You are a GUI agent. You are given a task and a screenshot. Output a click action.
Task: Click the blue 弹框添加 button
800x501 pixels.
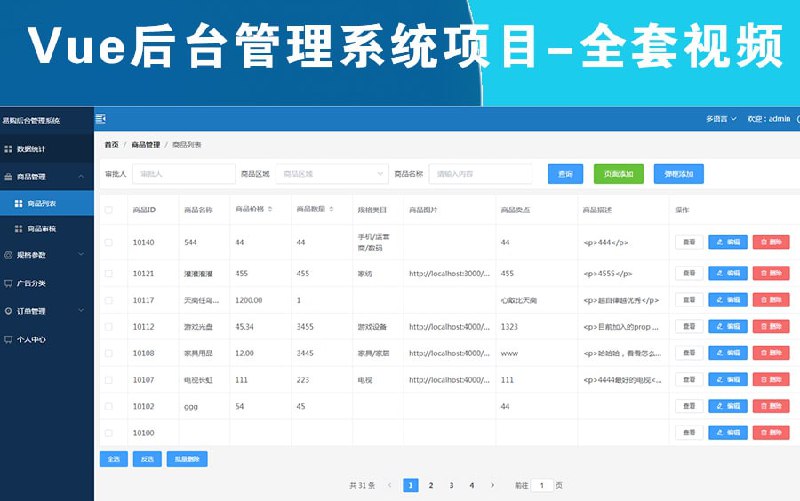click(679, 174)
